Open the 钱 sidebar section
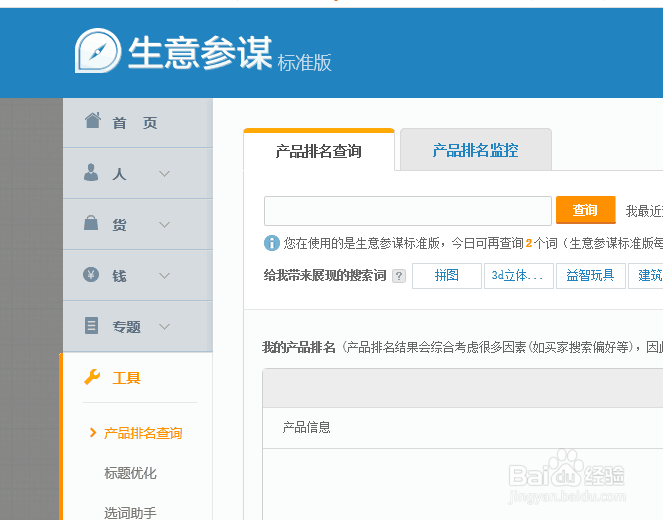663x520 pixels. pos(138,276)
